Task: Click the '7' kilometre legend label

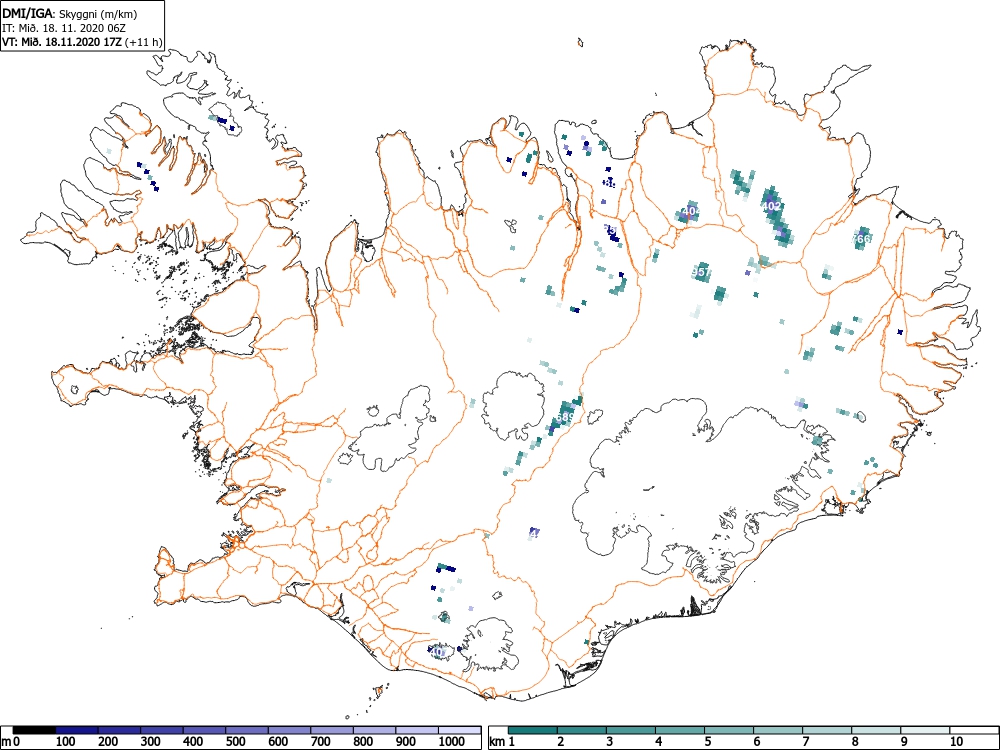Action: click(x=806, y=742)
